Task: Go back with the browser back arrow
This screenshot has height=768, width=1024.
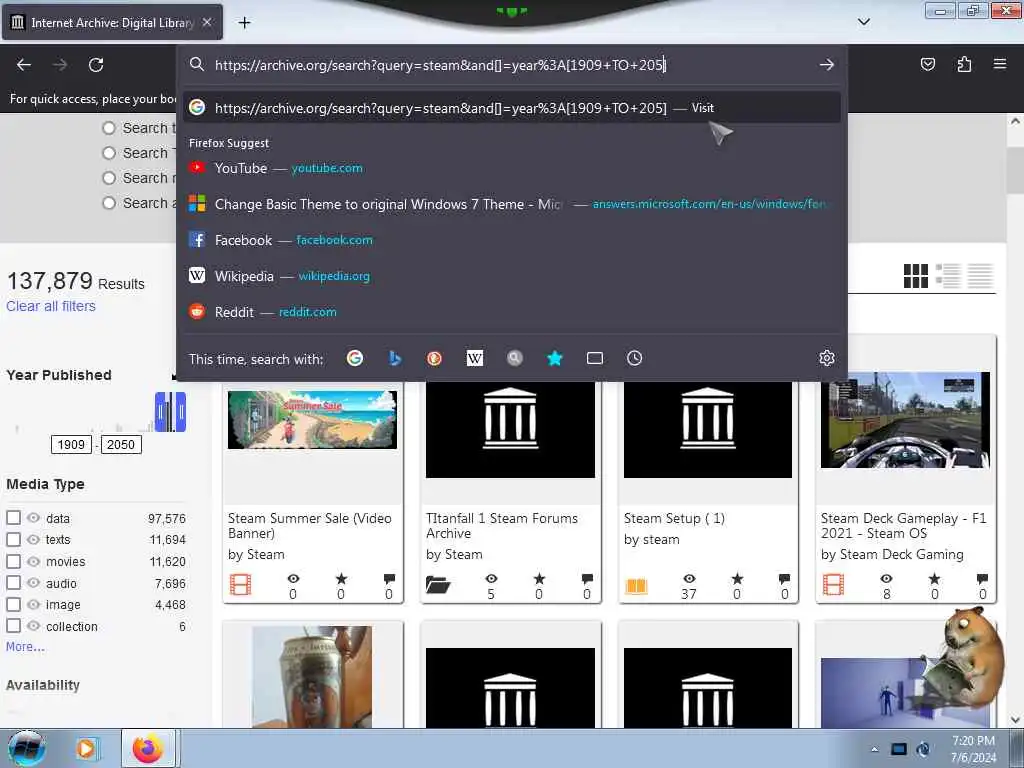Action: tap(24, 65)
